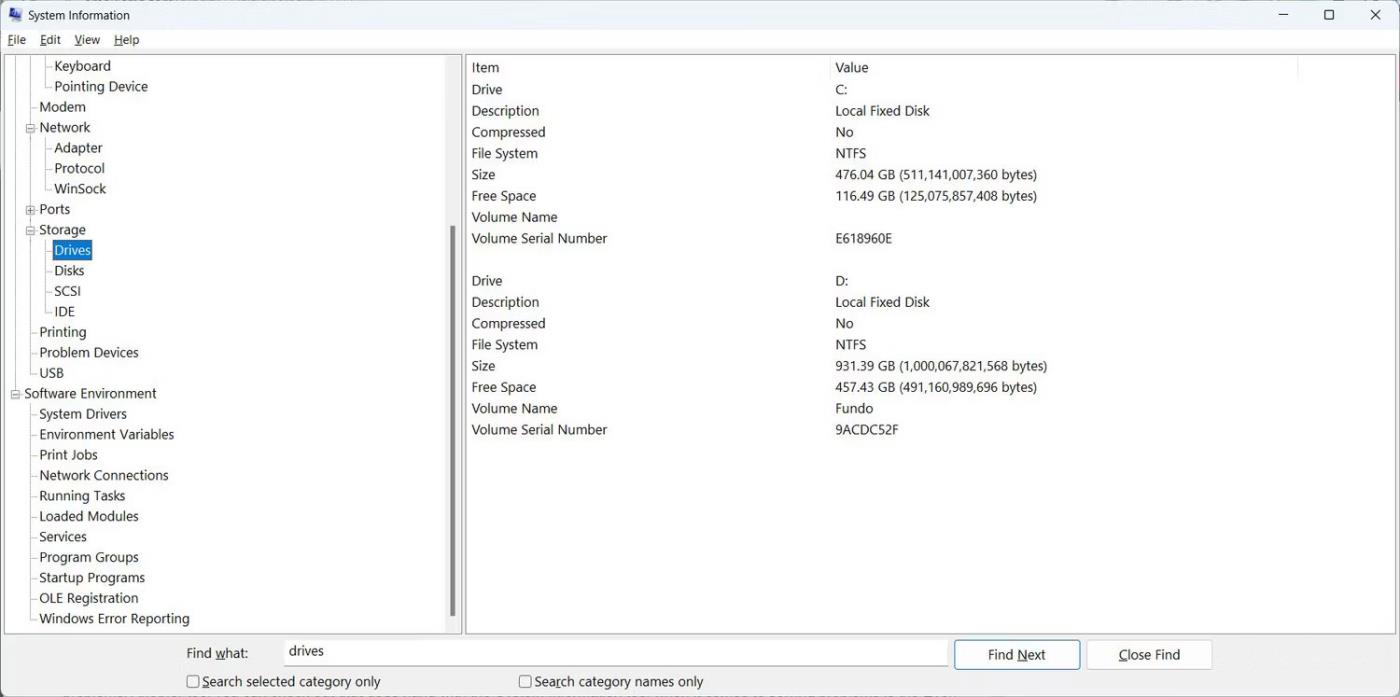Viewport: 1400px width, 697px height.
Task: Click the C: drive value
Action: [x=841, y=90]
